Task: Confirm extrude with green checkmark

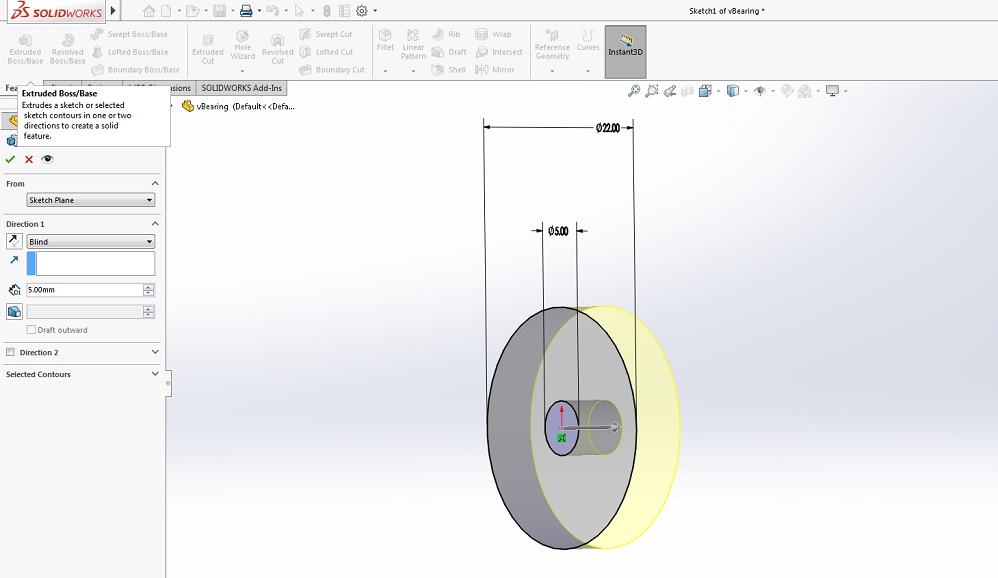Action: (x=10, y=159)
